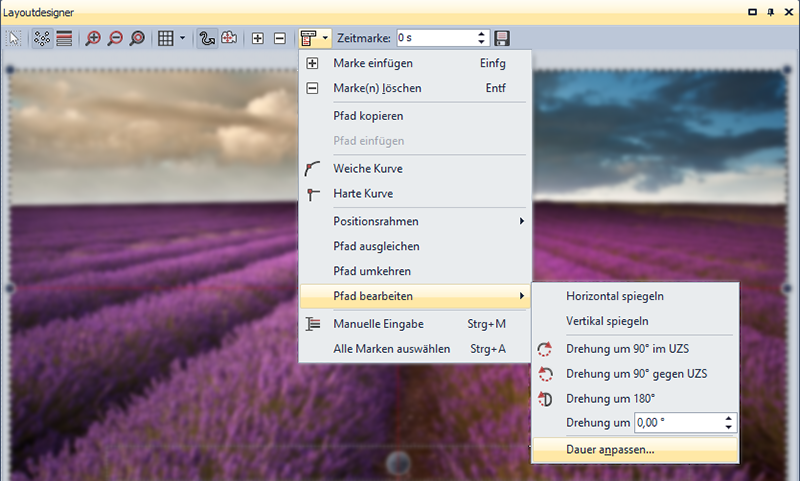The width and height of the screenshot is (800, 481).
Task: Reset zoom with the magnifier icon
Action: 137,38
